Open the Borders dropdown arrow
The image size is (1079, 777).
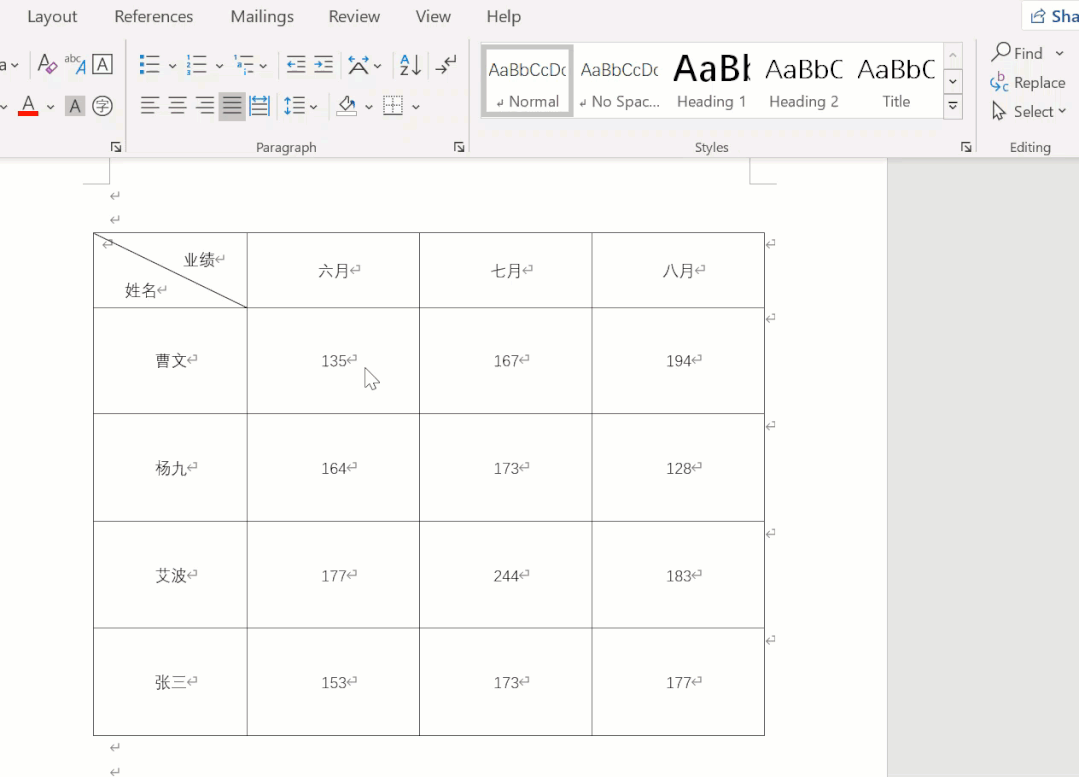tap(416, 107)
